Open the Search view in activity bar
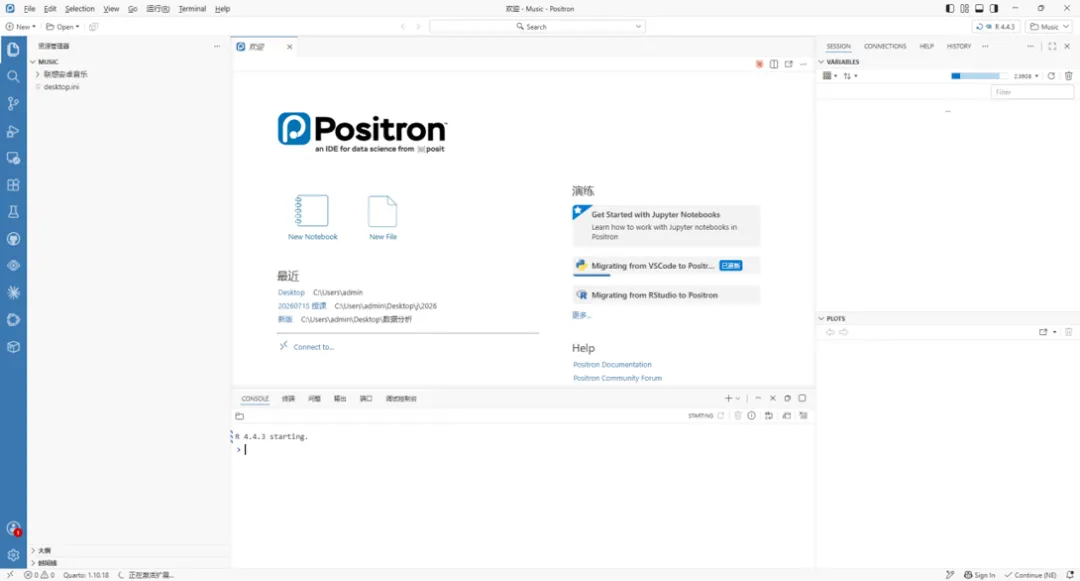Viewport: 1080px width, 581px height. (13, 76)
